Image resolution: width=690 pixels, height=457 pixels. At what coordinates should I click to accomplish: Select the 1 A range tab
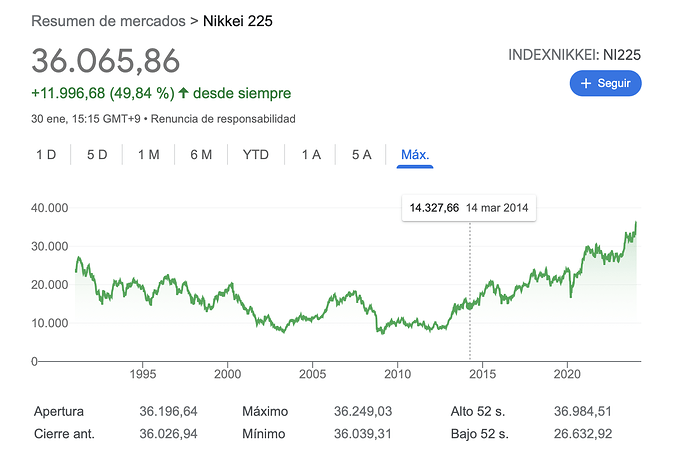[311, 155]
